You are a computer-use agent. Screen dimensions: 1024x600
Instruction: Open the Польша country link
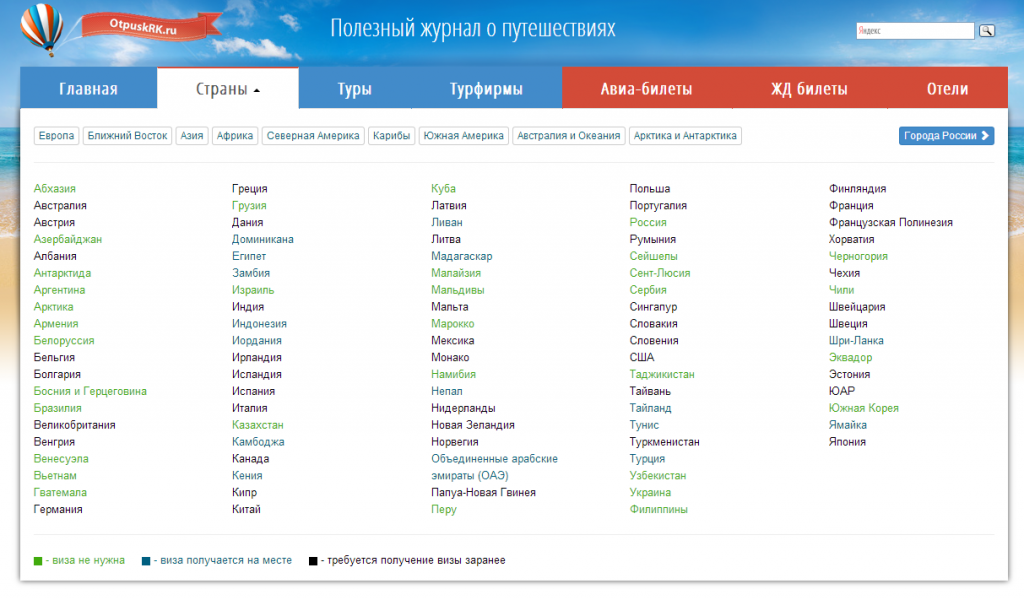click(x=650, y=189)
